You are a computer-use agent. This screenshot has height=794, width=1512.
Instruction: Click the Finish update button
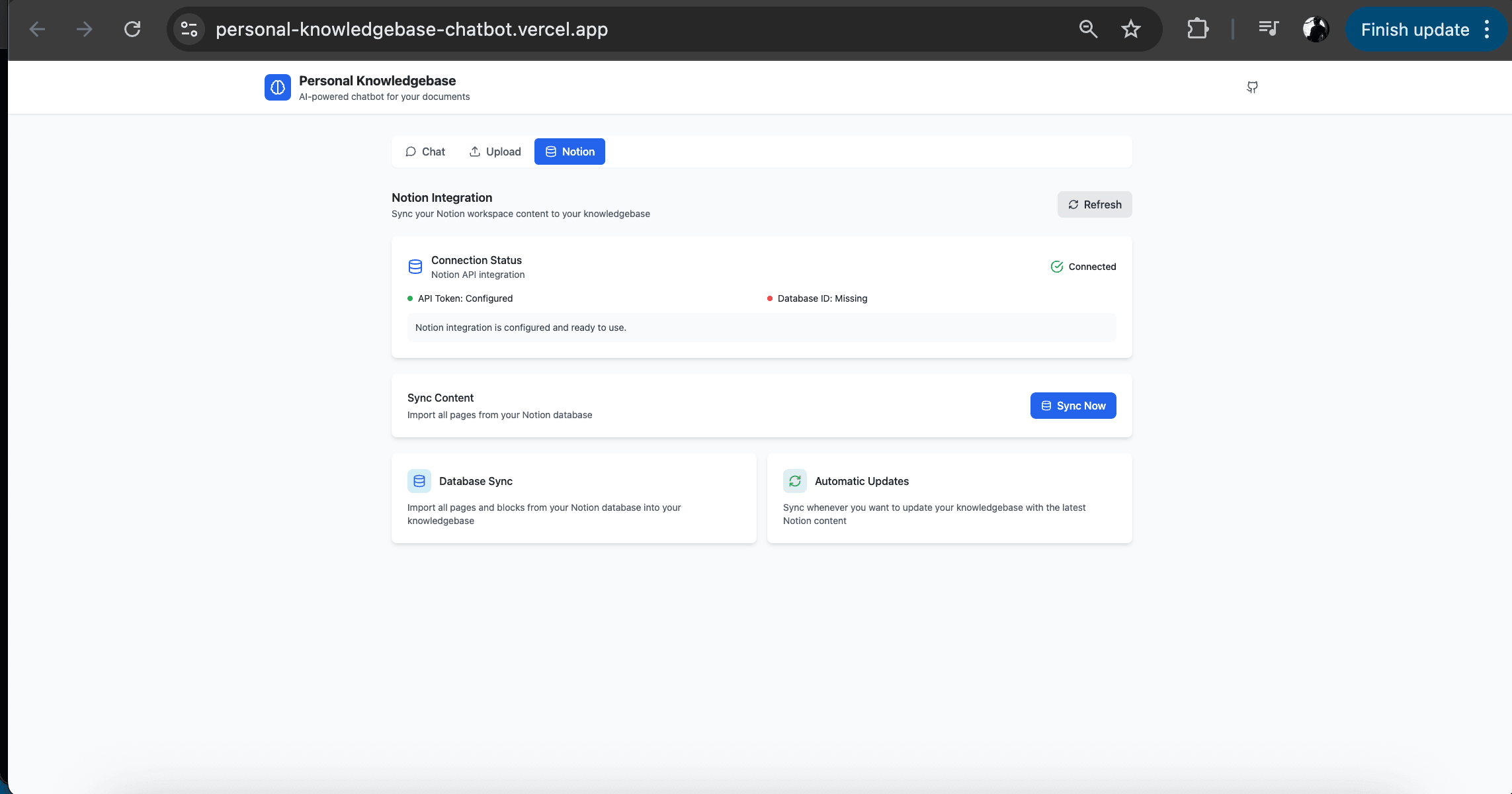click(x=1415, y=29)
